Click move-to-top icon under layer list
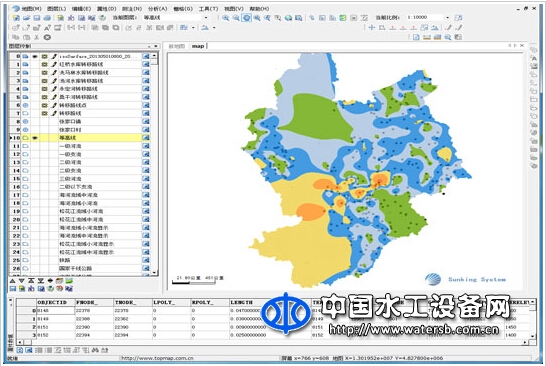 (31, 281)
